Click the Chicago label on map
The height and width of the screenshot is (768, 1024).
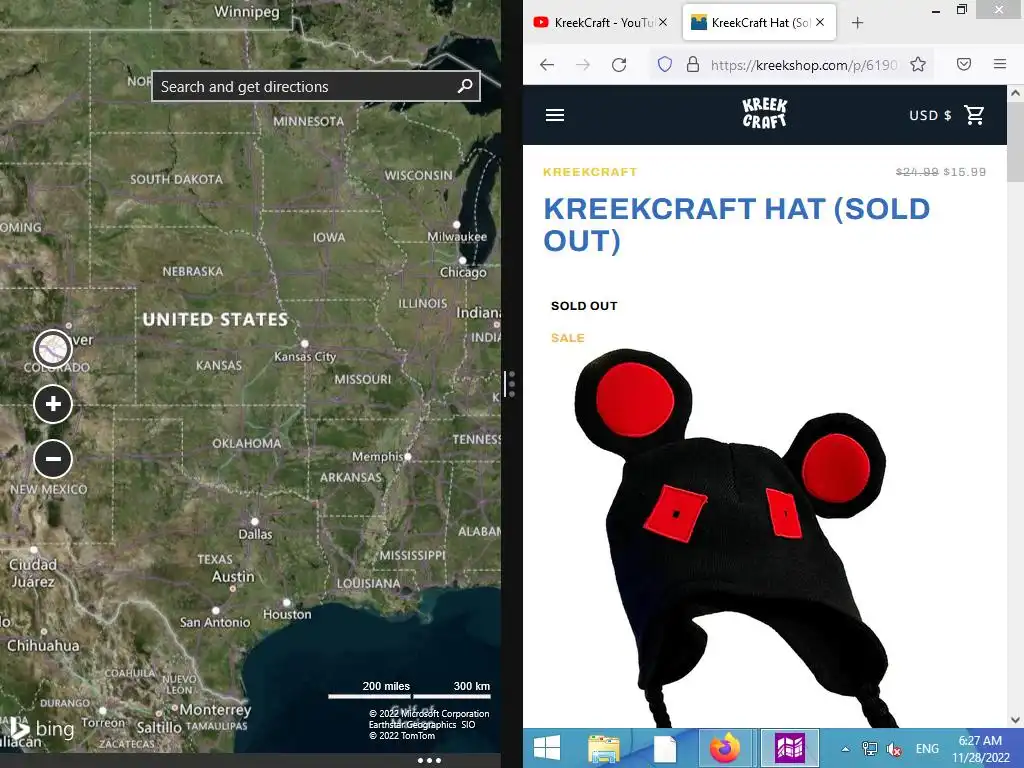pyautogui.click(x=463, y=272)
